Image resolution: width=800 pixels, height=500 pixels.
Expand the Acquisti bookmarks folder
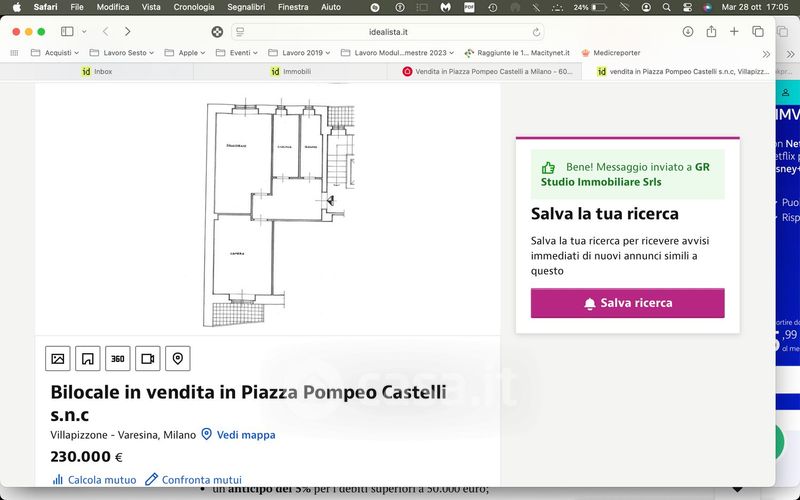click(x=56, y=52)
